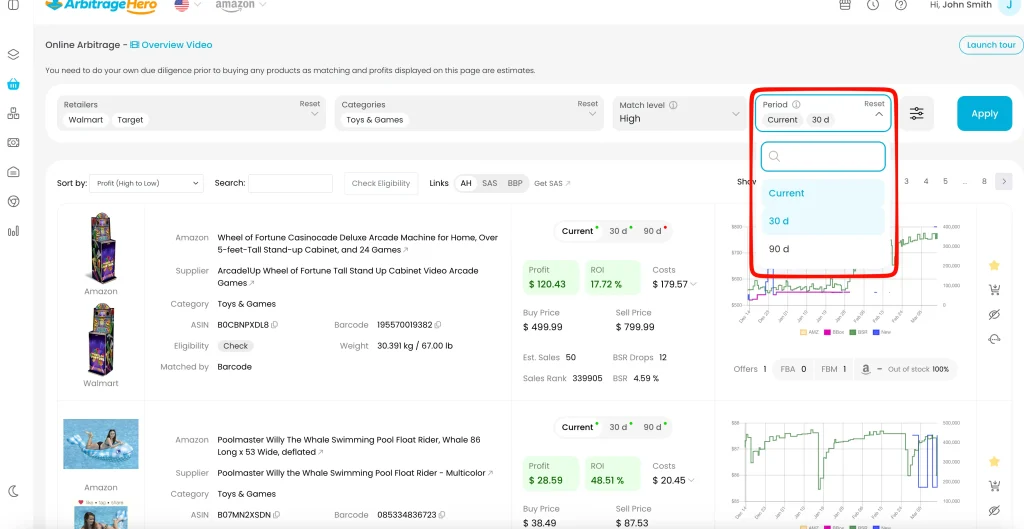Open John Smith's user avatar
The width and height of the screenshot is (1024, 529).
pyautogui.click(x=1009, y=5)
